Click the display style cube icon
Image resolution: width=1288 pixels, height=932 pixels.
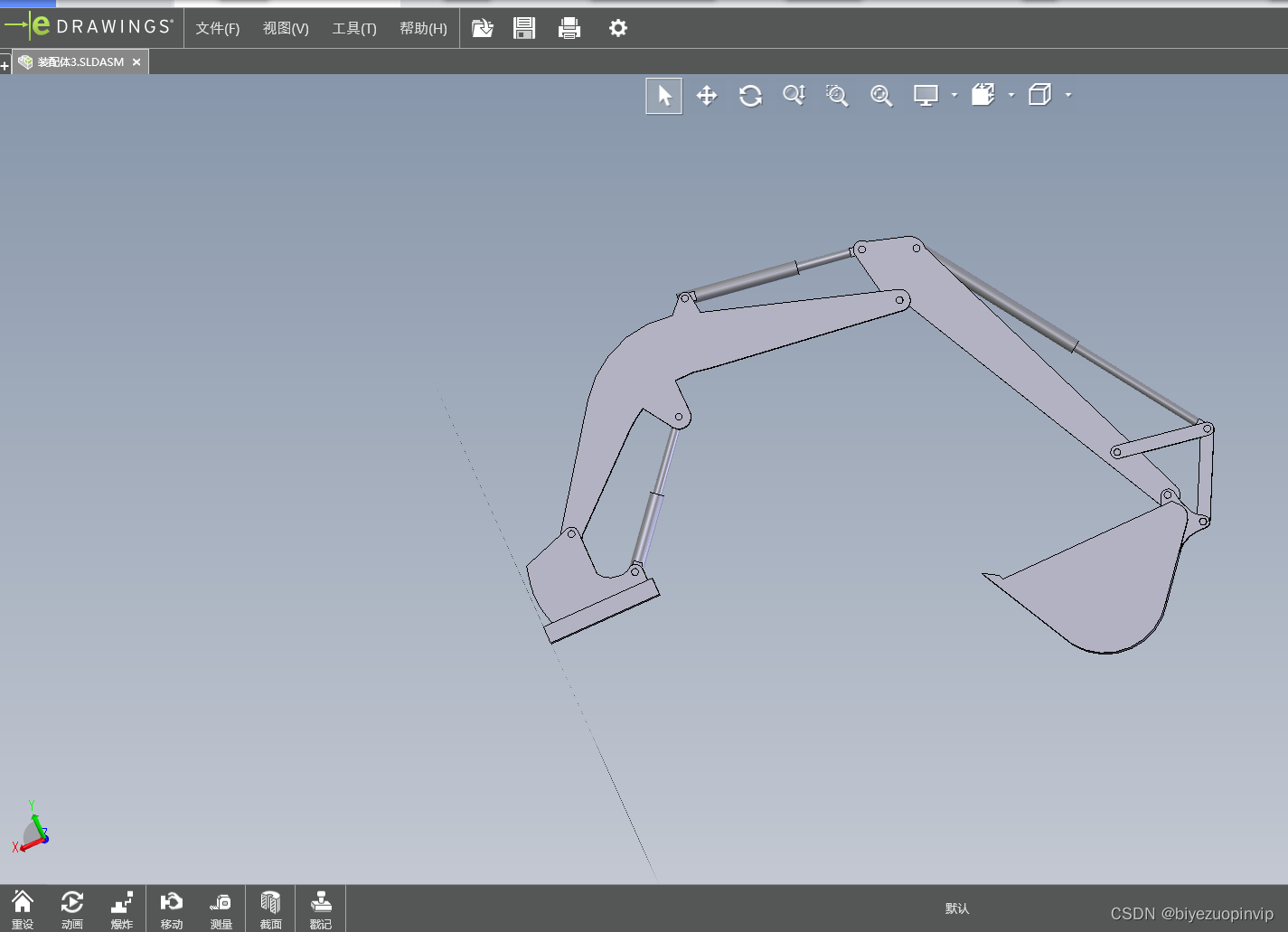point(1040,95)
